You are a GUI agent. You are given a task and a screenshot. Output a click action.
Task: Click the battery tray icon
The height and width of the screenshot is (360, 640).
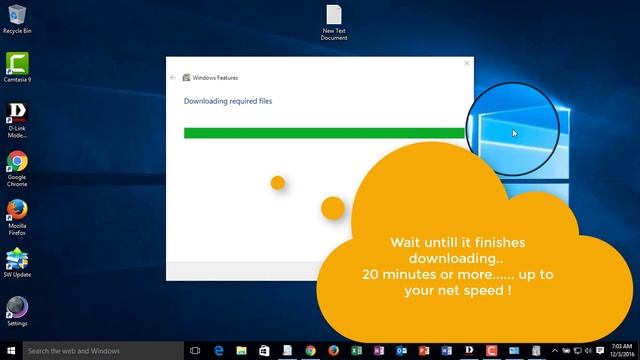566,351
